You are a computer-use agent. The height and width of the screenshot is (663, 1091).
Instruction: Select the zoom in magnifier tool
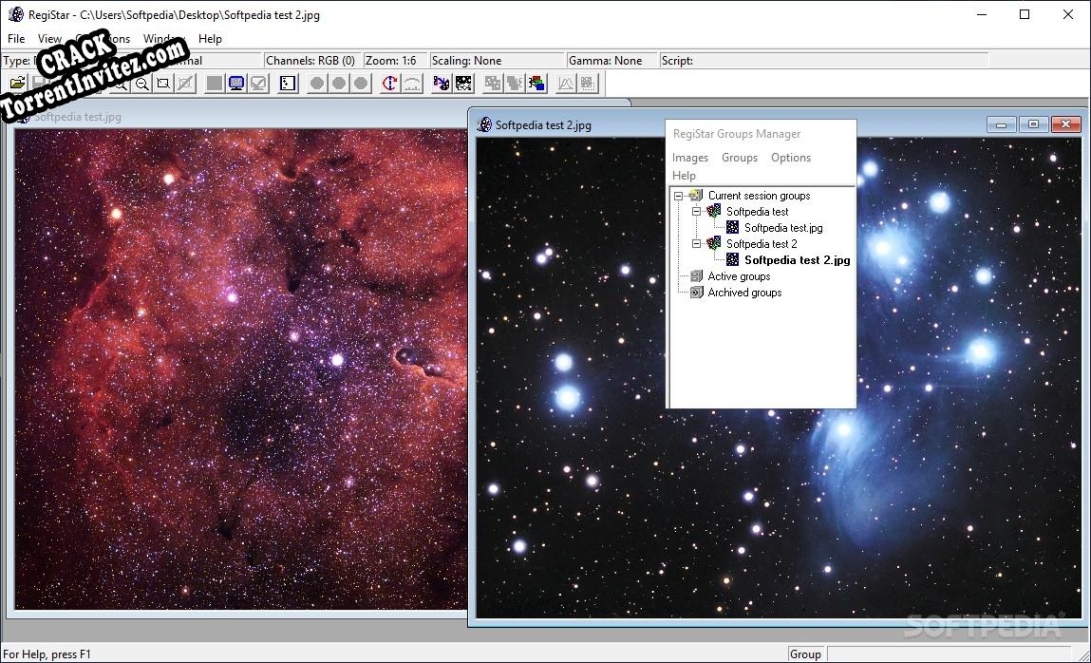click(x=122, y=83)
